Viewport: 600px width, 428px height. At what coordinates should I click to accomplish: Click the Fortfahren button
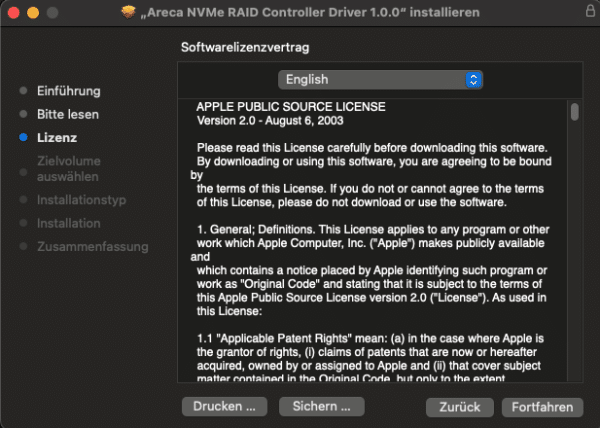point(542,407)
